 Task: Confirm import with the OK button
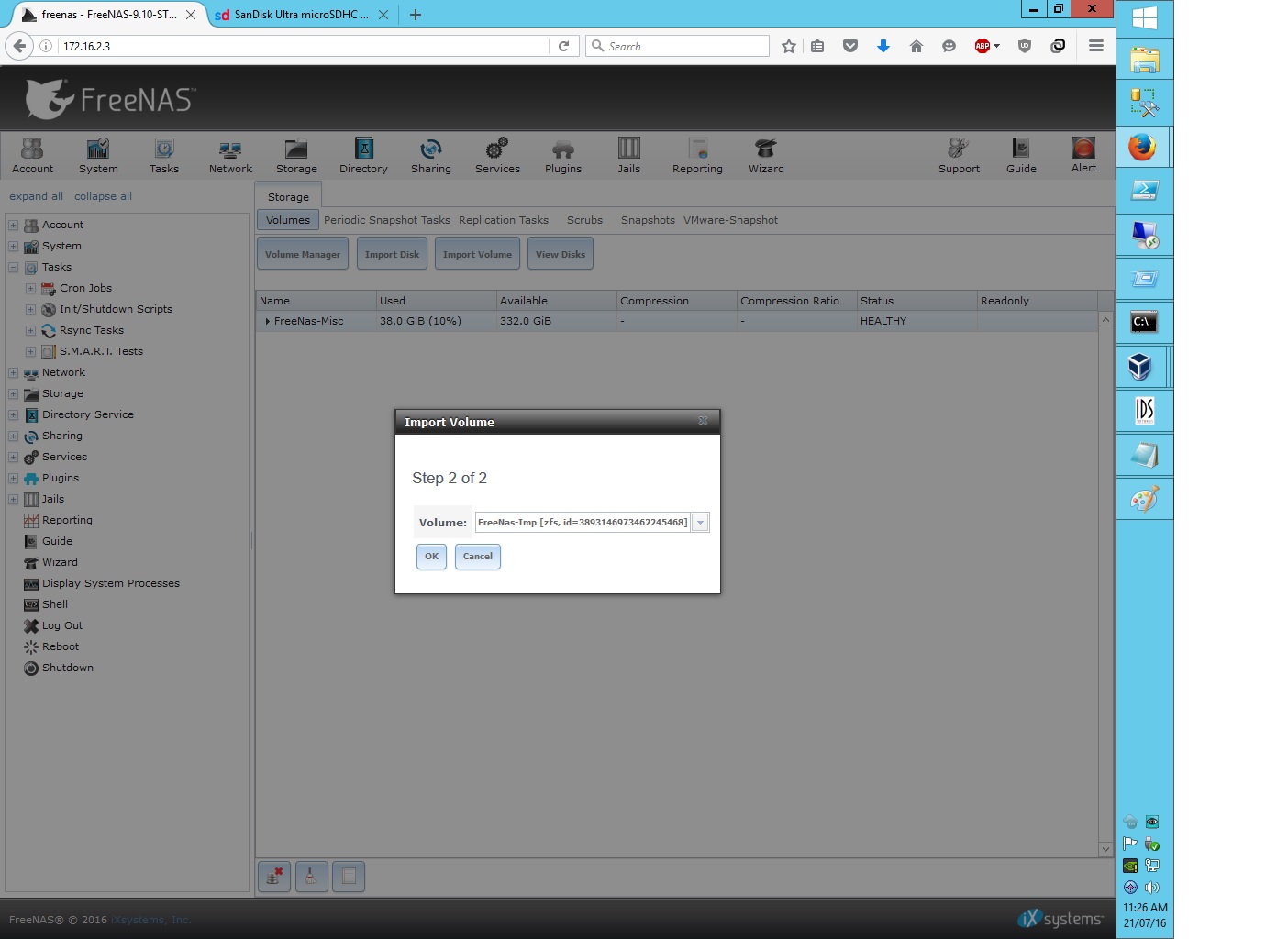431,557
